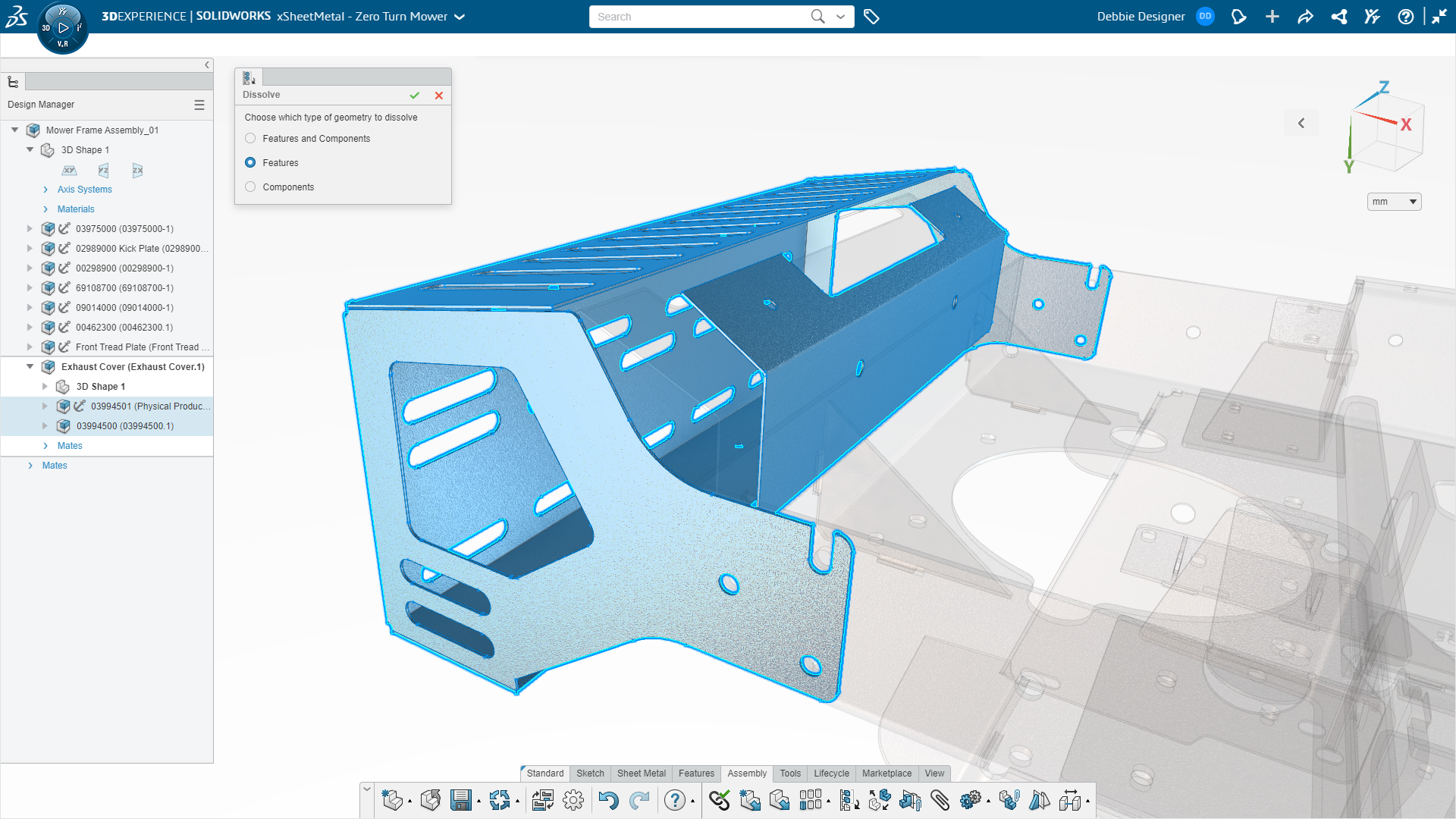Switch to the Sheet Metal tab

click(x=641, y=773)
